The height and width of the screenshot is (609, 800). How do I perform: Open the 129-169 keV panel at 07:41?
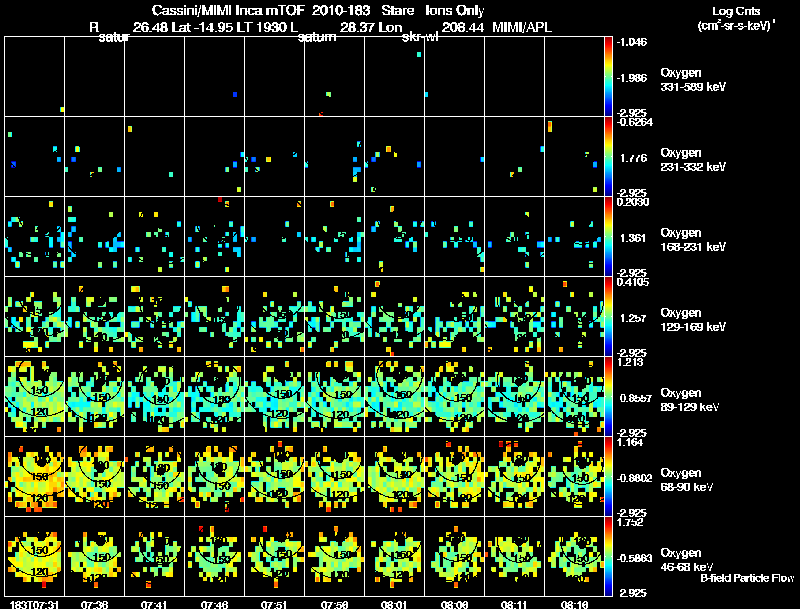click(155, 317)
